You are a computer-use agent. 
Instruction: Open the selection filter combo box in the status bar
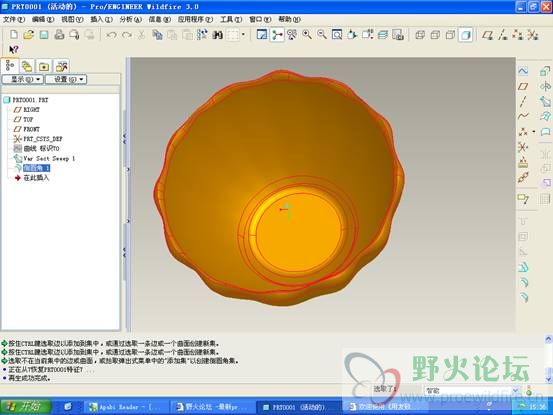coord(472,390)
